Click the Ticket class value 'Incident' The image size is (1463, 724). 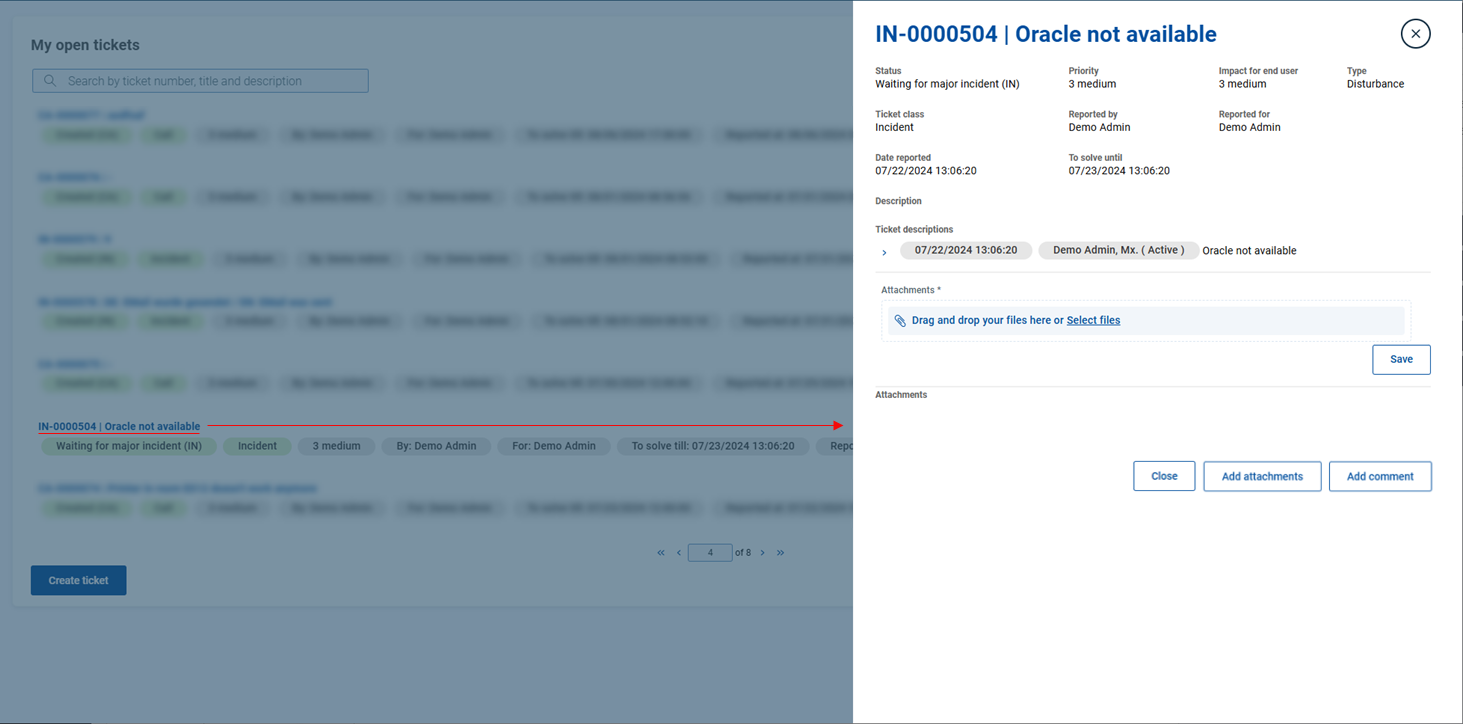894,127
